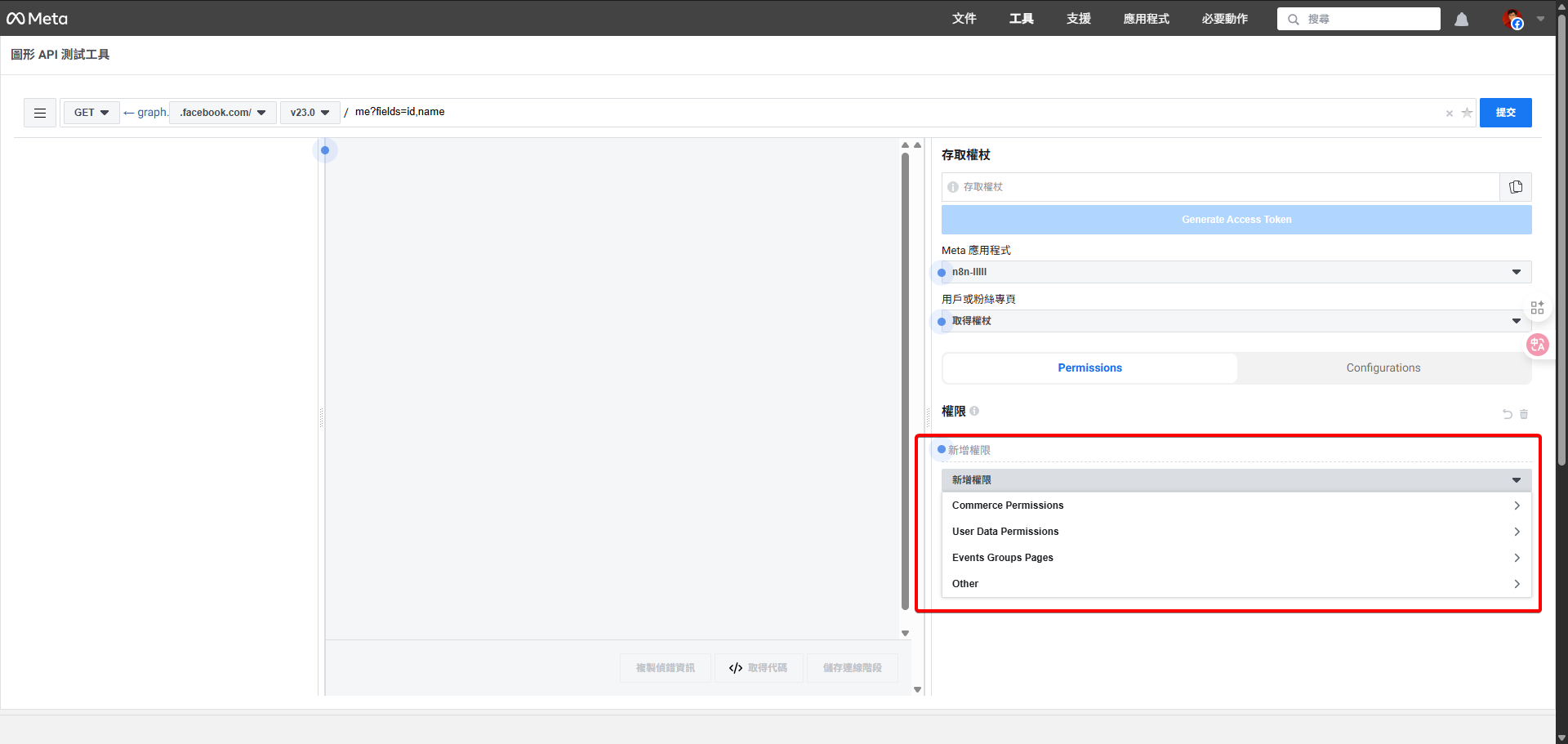Viewport: 1568px width, 744px height.
Task: Select the Permissions tab
Action: [1089, 368]
